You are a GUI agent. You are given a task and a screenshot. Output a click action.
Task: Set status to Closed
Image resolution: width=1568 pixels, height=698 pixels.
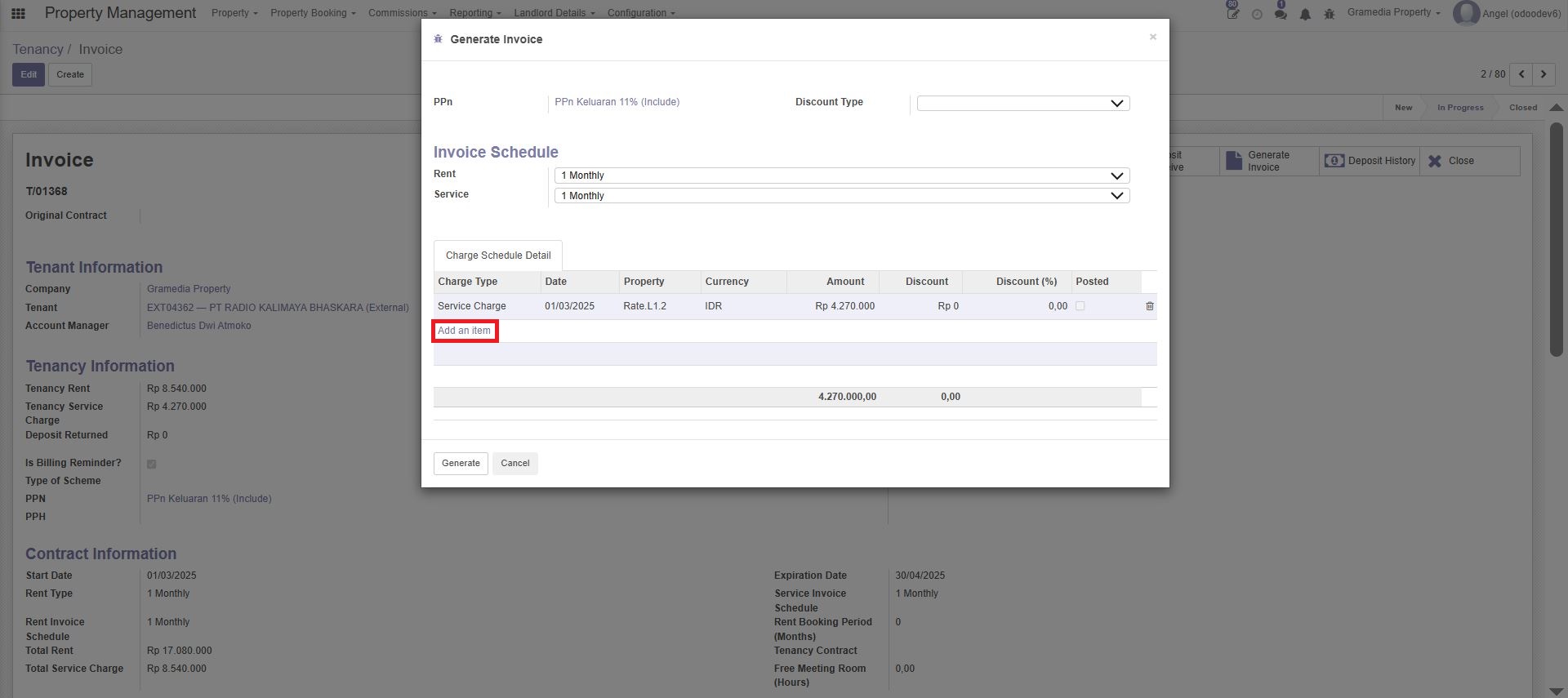1522,108
